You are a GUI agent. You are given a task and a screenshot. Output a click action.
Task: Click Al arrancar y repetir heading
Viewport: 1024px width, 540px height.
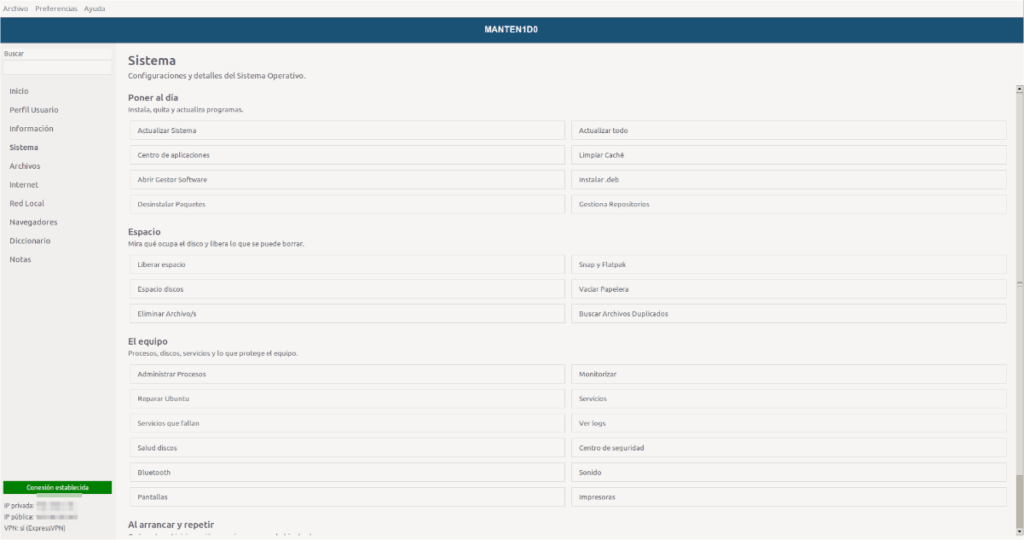pos(171,524)
